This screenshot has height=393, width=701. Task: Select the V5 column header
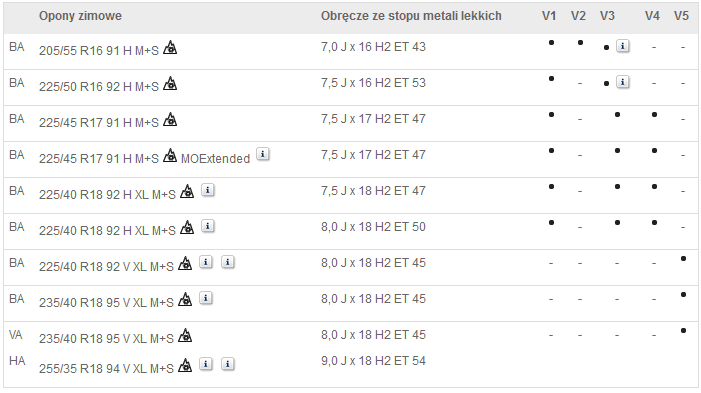point(681,16)
